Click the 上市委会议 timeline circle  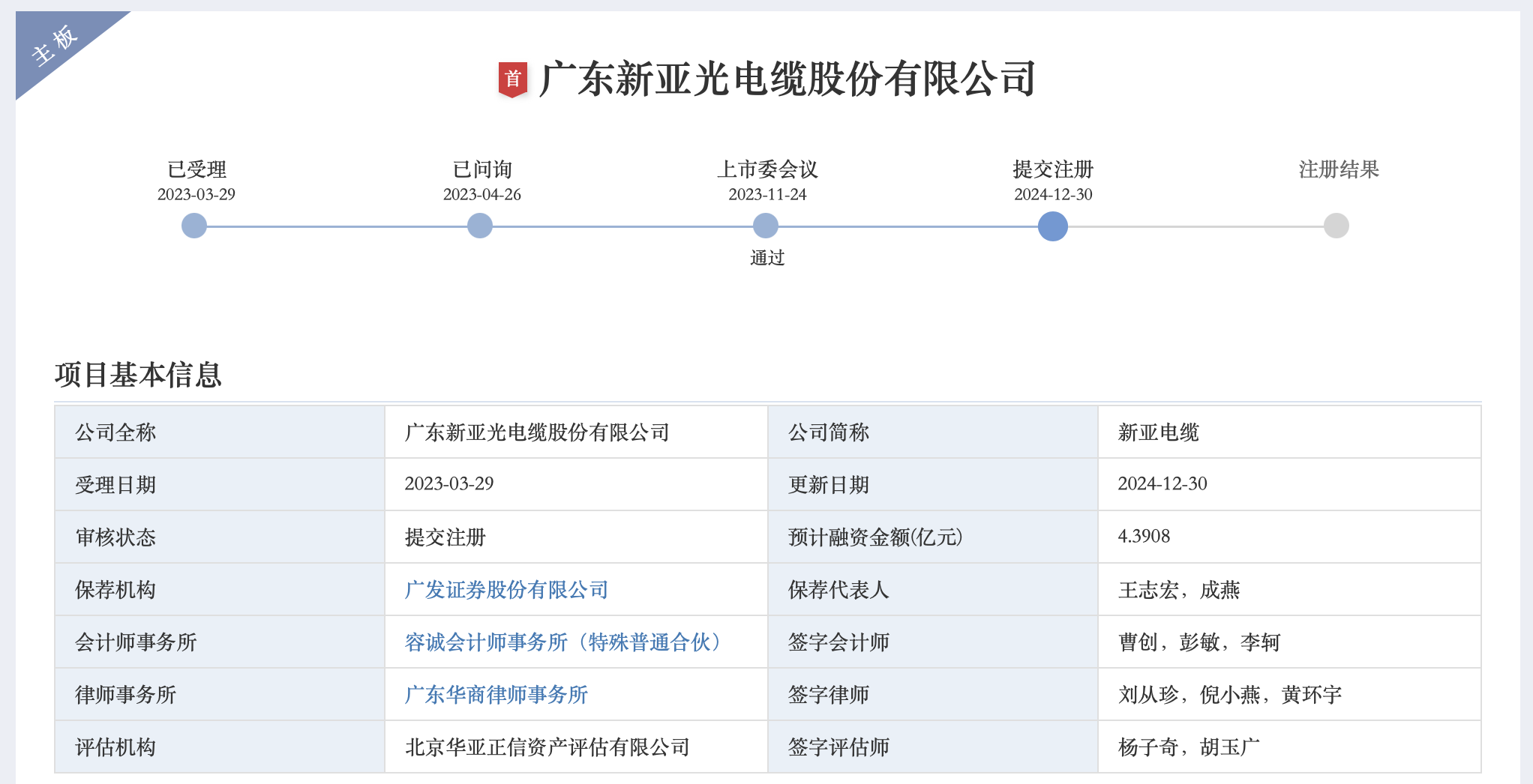(x=766, y=225)
